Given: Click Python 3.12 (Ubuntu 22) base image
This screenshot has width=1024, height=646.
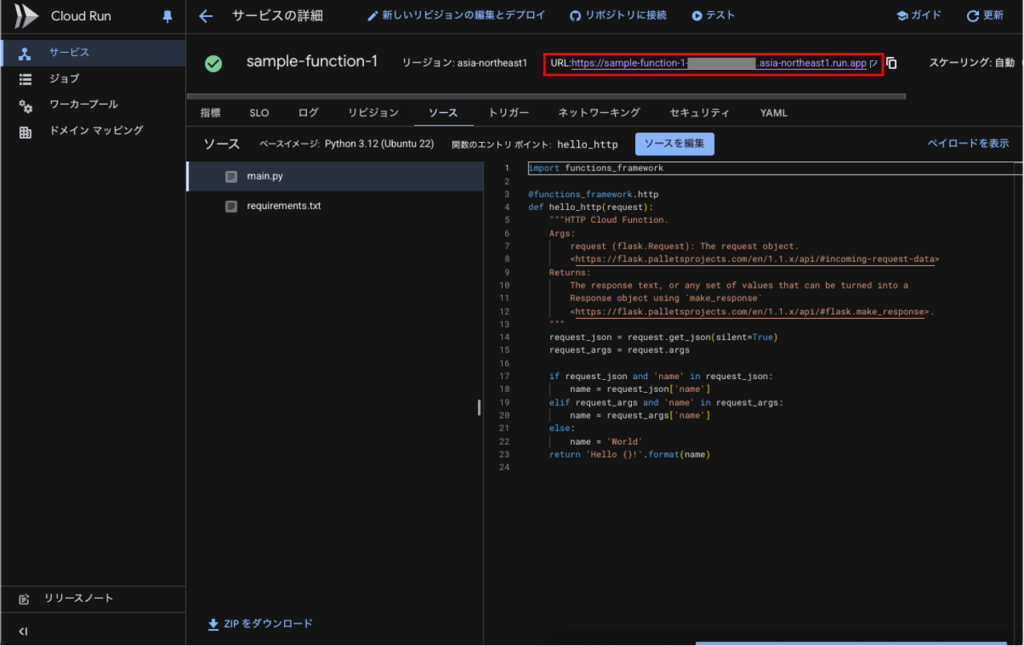Looking at the screenshot, I should point(379,144).
